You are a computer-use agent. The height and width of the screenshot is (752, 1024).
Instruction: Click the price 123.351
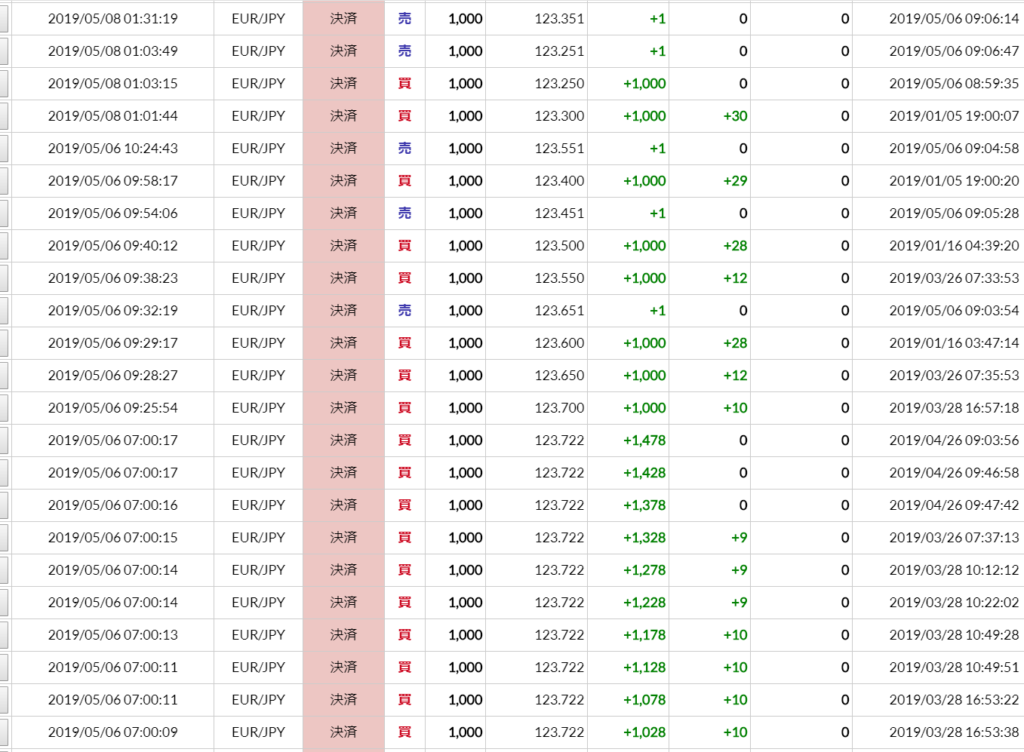pyautogui.click(x=559, y=19)
